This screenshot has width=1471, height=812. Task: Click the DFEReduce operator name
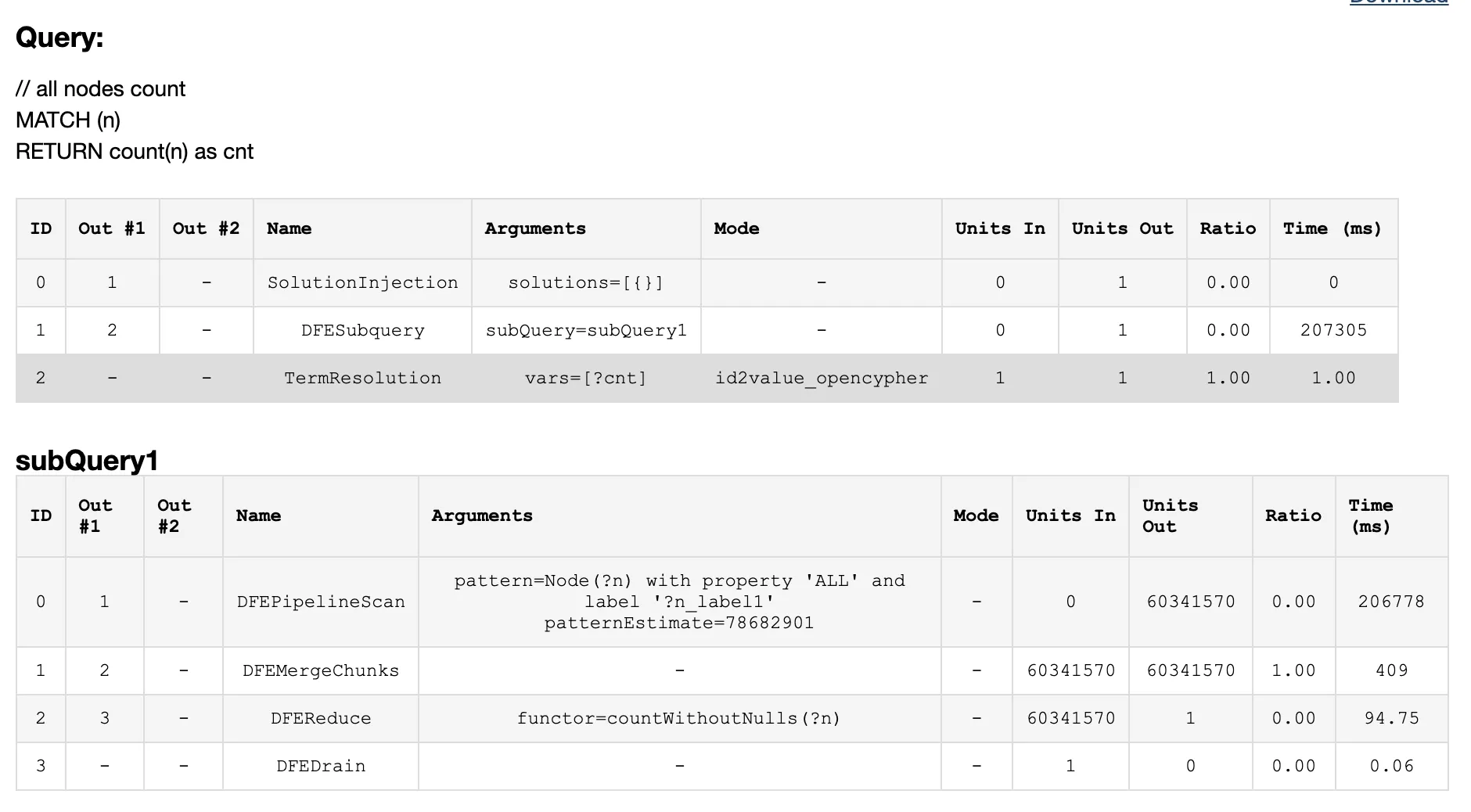point(321,718)
